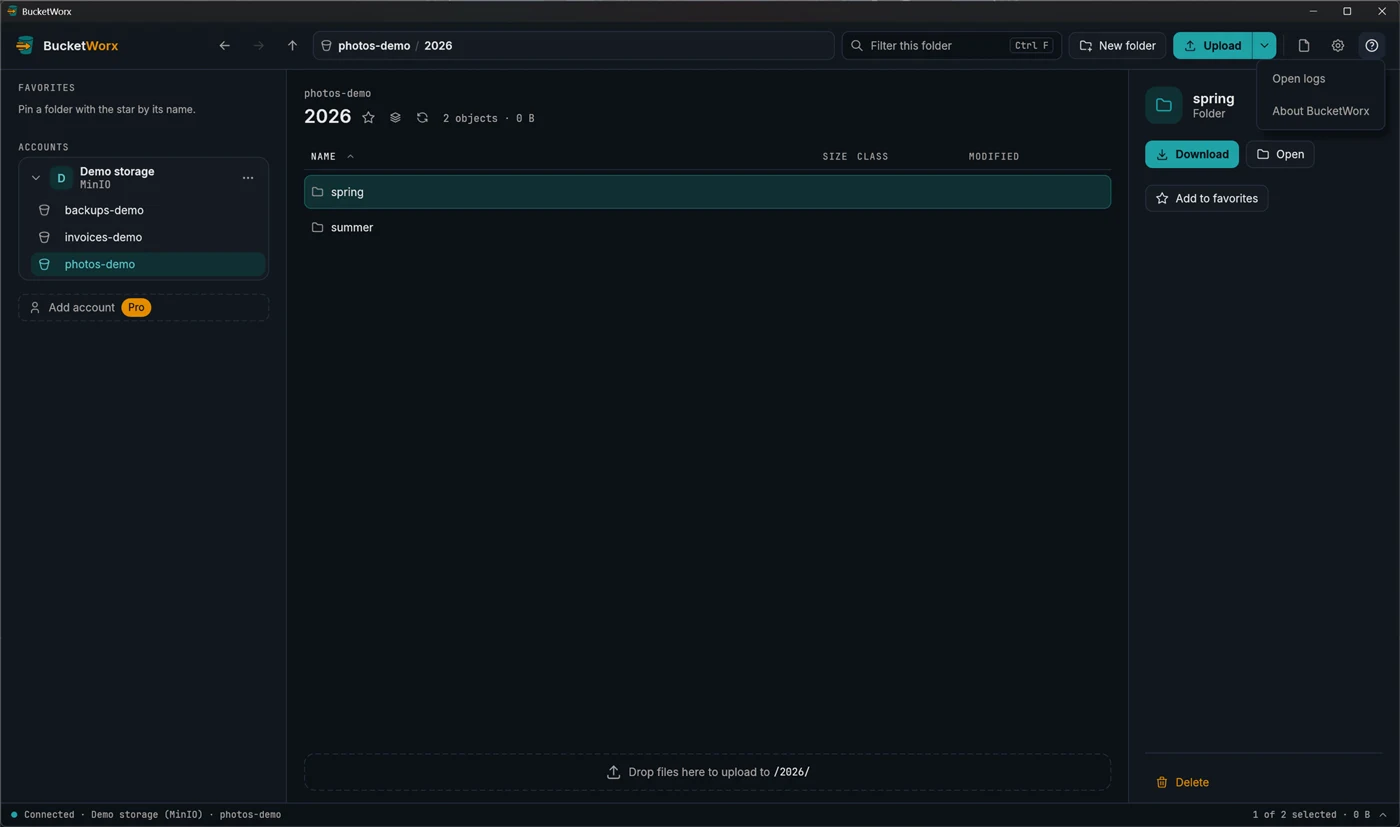Select the photos-demo bucket
1400x827 pixels.
point(148,265)
